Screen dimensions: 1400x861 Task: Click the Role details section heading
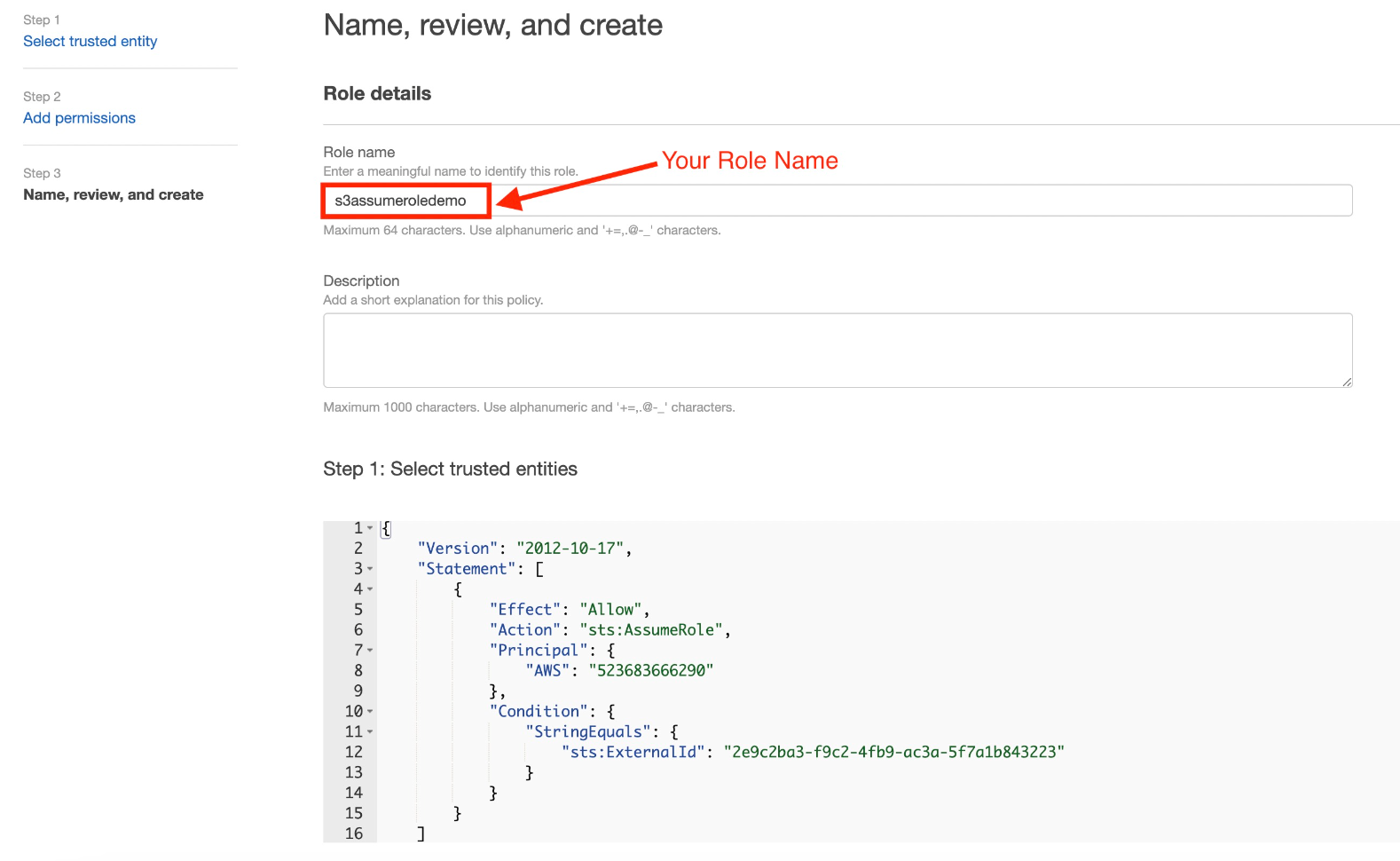click(377, 94)
